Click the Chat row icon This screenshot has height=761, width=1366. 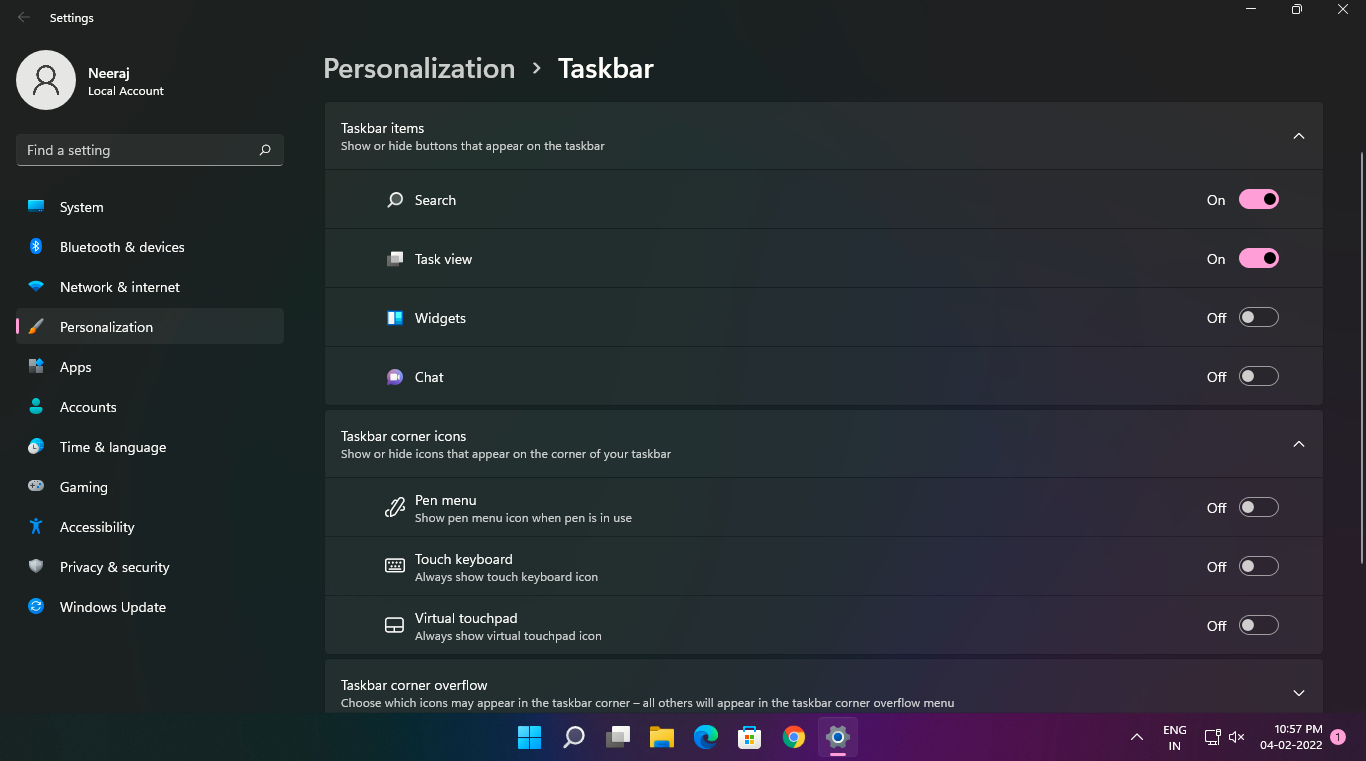click(x=395, y=377)
